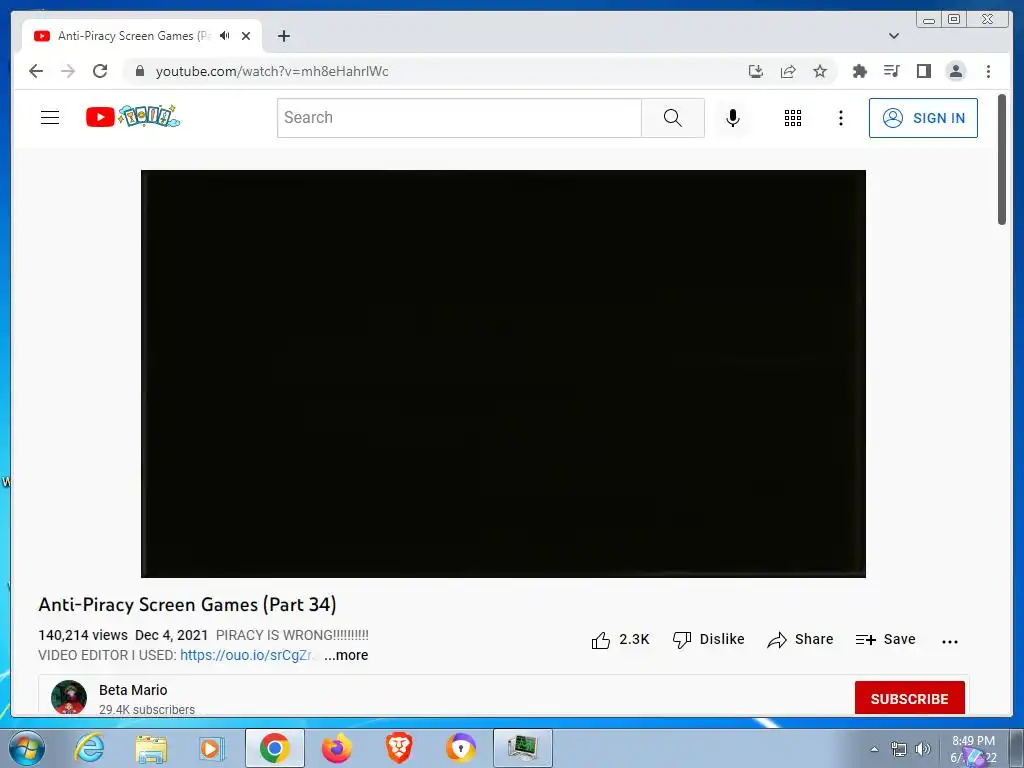Click the address bar URL
Screen dimensions: 1024x768
(x=272, y=71)
